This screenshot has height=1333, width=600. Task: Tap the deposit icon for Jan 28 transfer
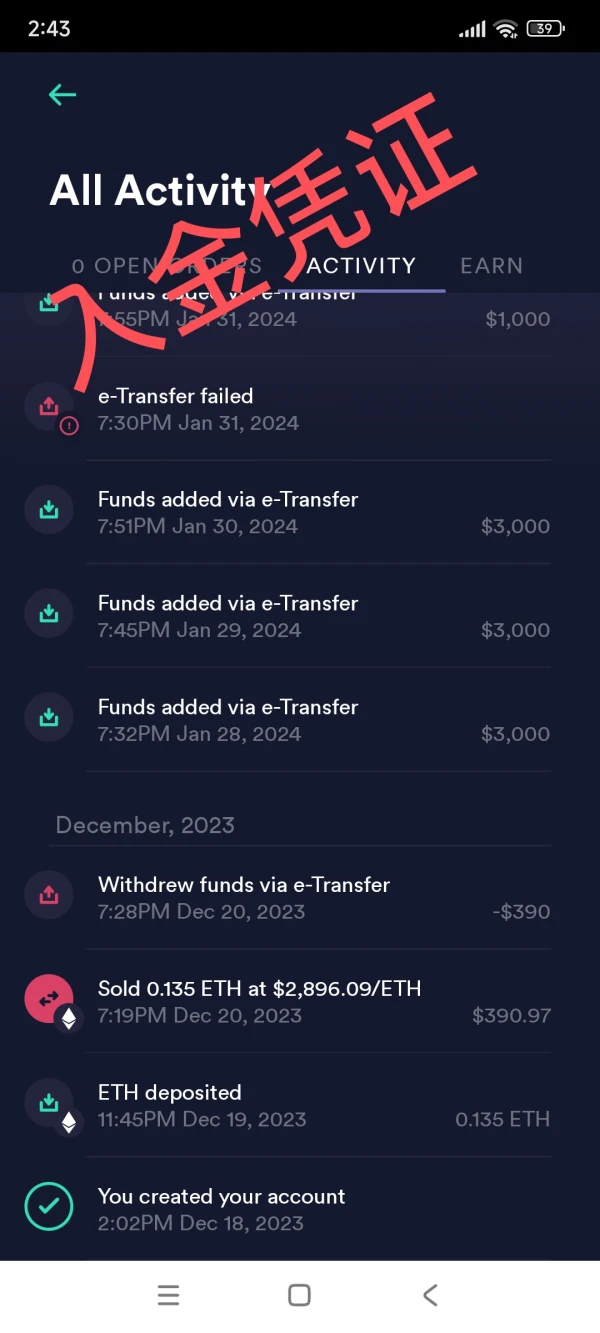(x=49, y=718)
